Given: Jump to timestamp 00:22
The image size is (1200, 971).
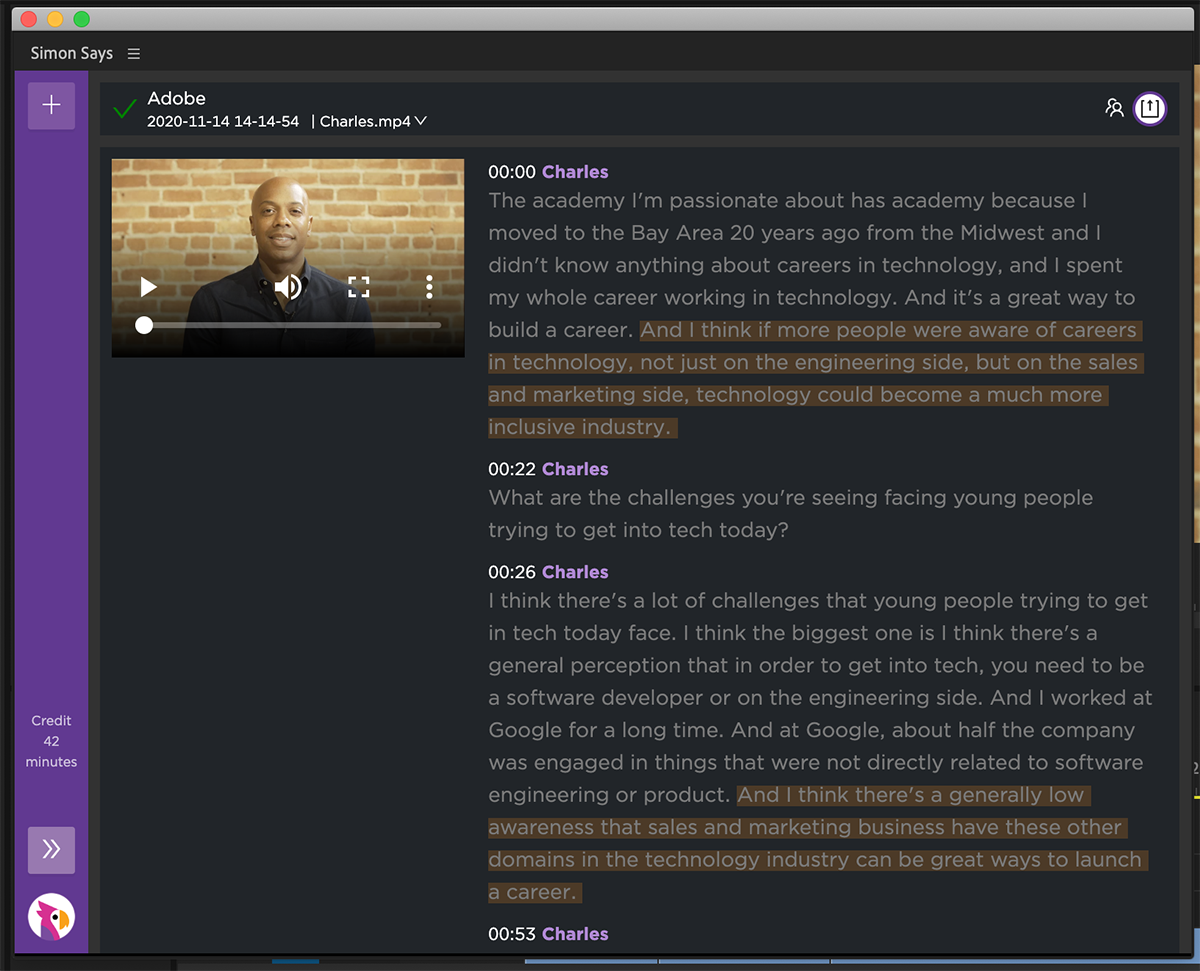Looking at the screenshot, I should point(512,469).
